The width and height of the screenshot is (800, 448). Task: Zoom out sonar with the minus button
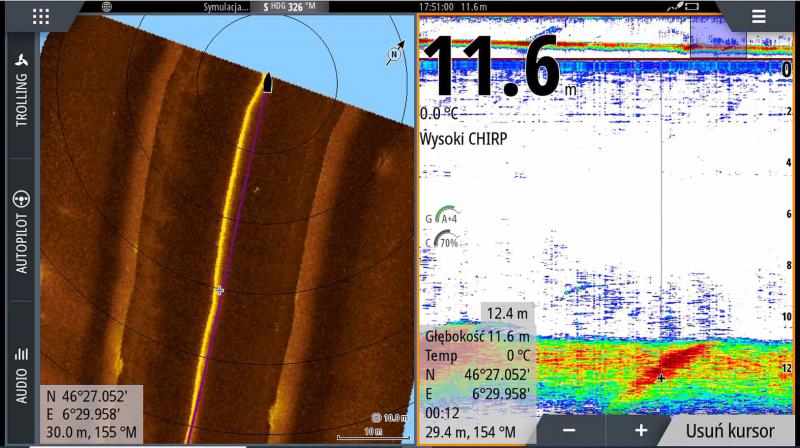(x=569, y=430)
